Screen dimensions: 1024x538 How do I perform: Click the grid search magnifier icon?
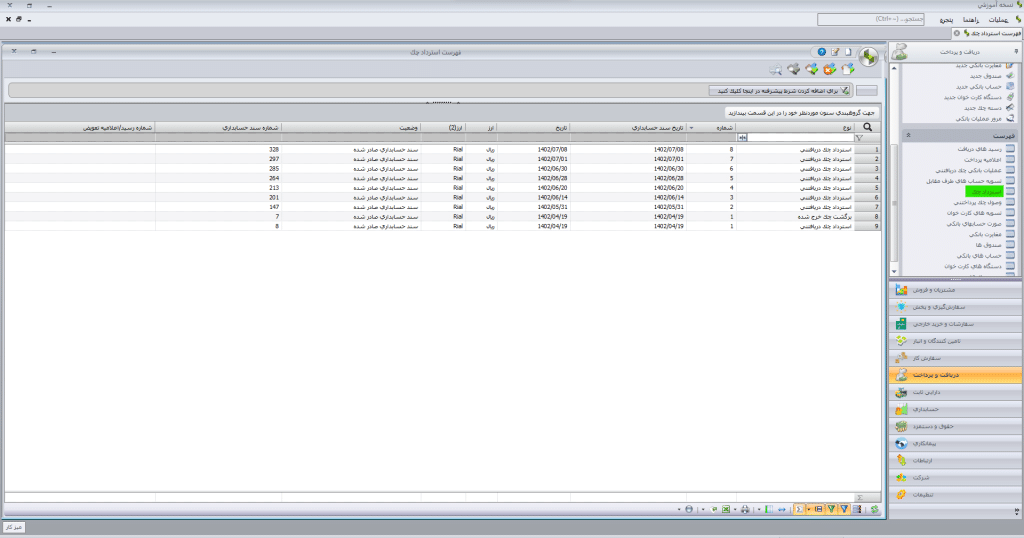point(867,127)
